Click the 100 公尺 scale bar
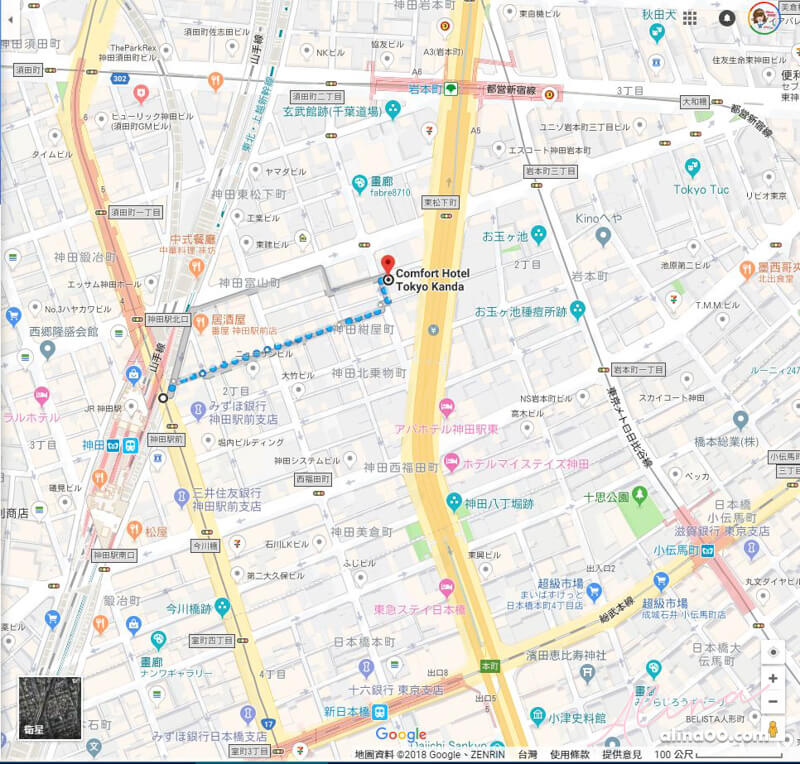800x764 pixels. (719, 754)
